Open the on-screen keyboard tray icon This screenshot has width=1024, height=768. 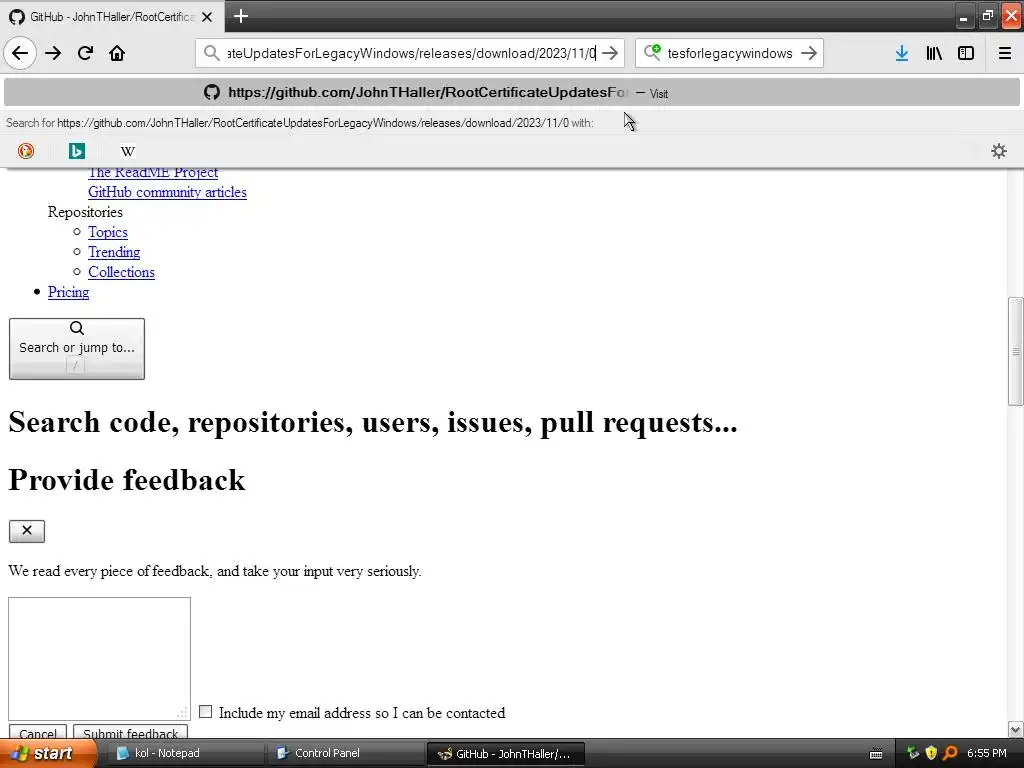pyautogui.click(x=876, y=754)
